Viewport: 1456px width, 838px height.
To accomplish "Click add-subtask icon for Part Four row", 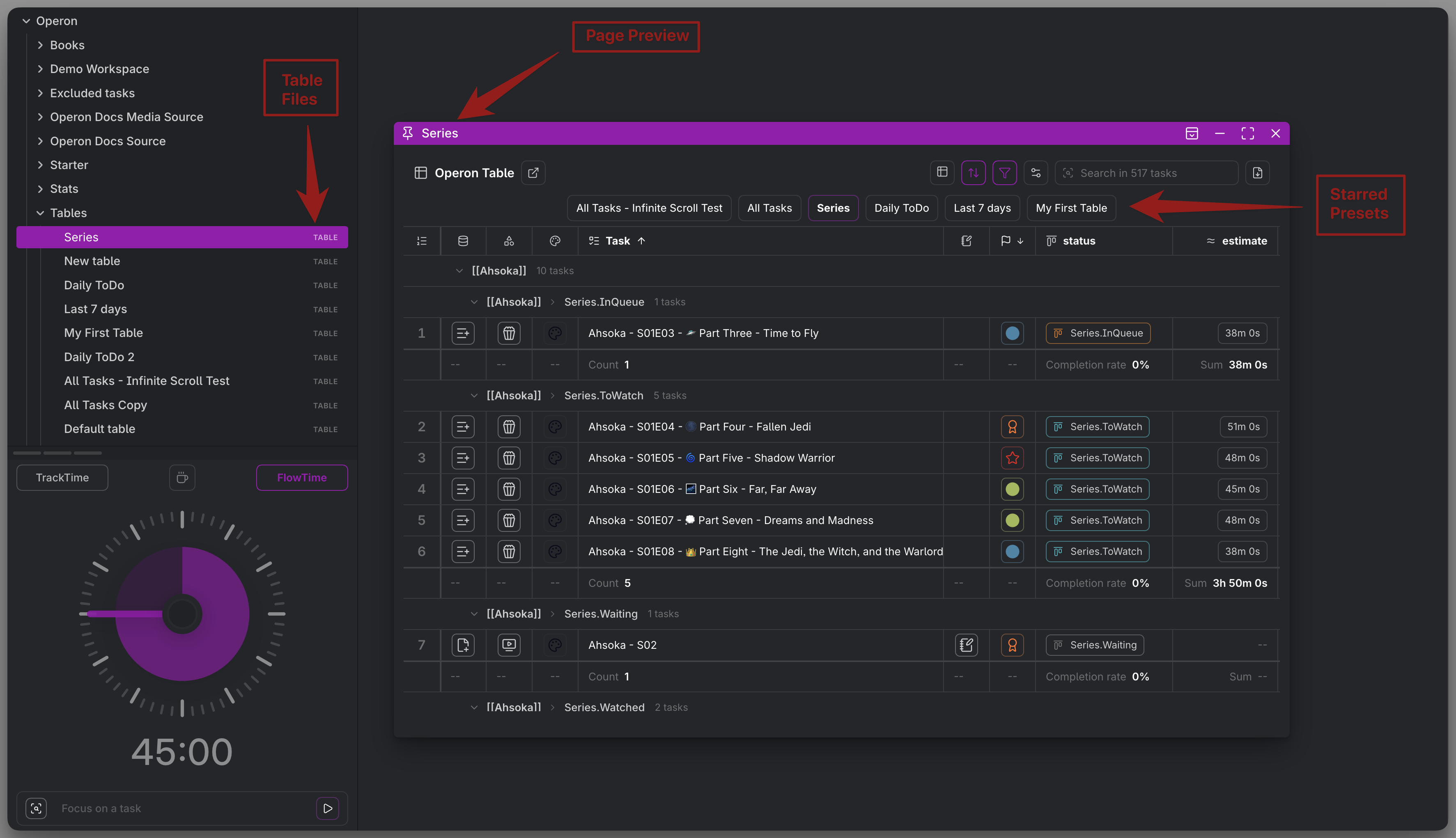I will [463, 426].
